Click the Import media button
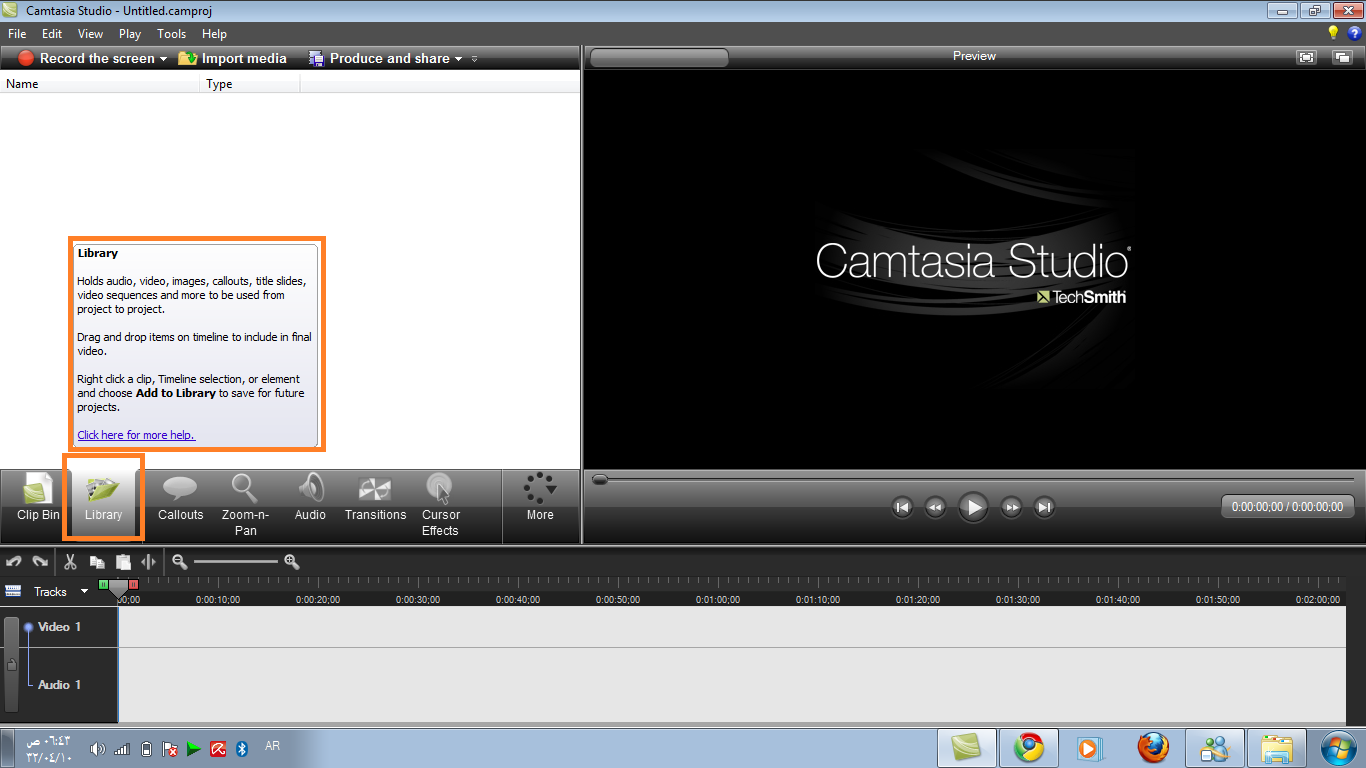Image resolution: width=1366 pixels, height=768 pixels. click(233, 59)
